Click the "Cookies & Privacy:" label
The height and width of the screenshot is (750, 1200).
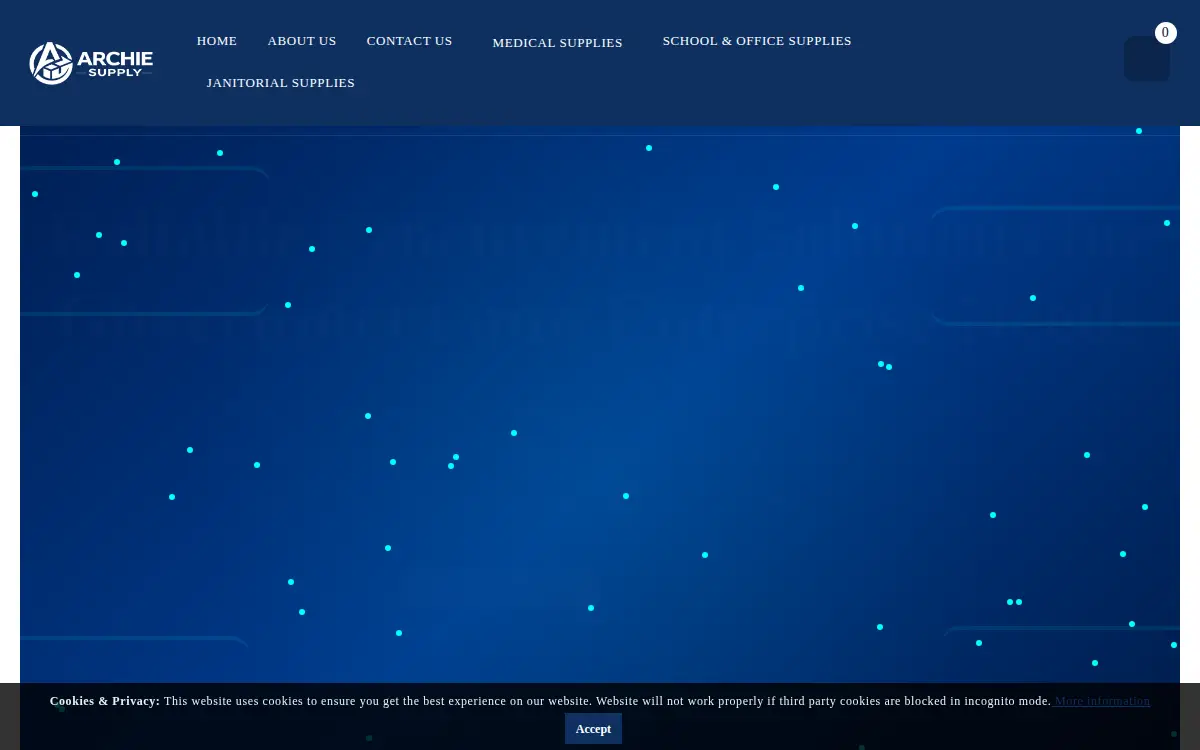click(x=105, y=701)
